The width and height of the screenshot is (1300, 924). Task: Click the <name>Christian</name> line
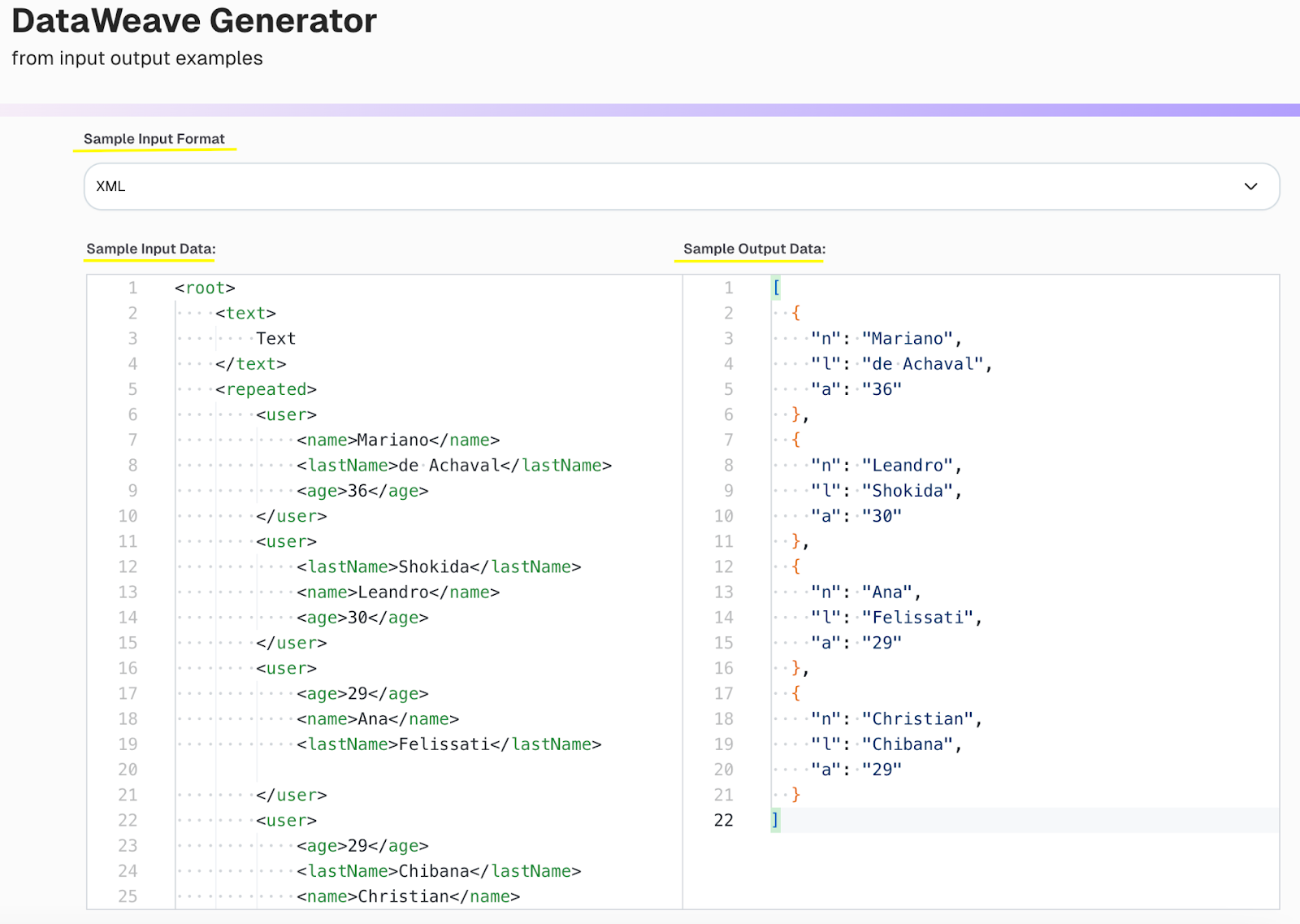pos(409,896)
